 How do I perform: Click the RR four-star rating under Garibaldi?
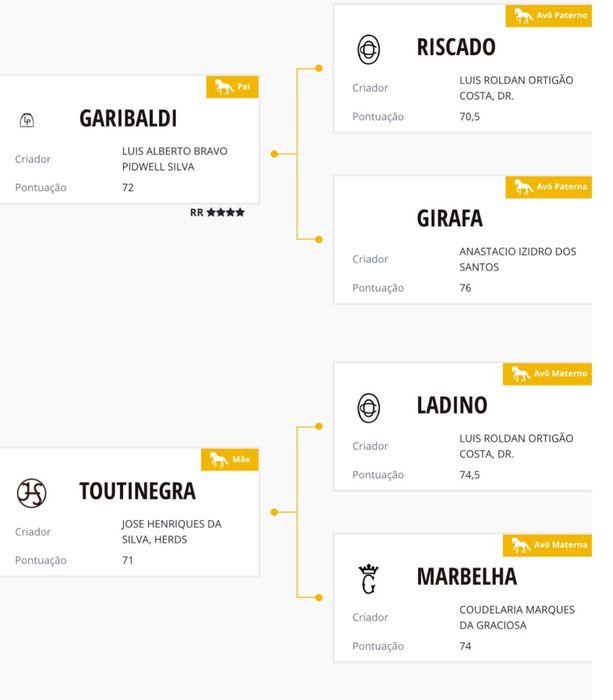[217, 213]
